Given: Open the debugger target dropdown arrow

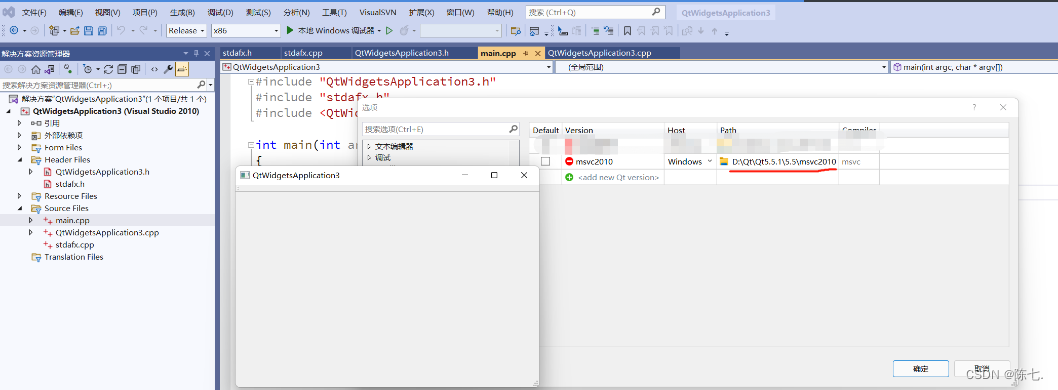Looking at the screenshot, I should coord(379,30).
